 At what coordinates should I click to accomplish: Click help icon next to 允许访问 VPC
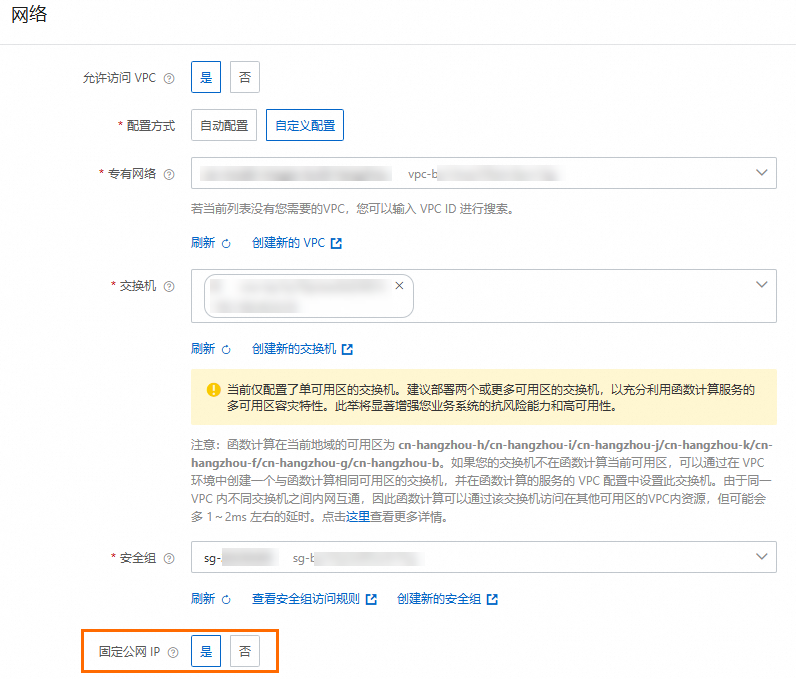tap(169, 78)
